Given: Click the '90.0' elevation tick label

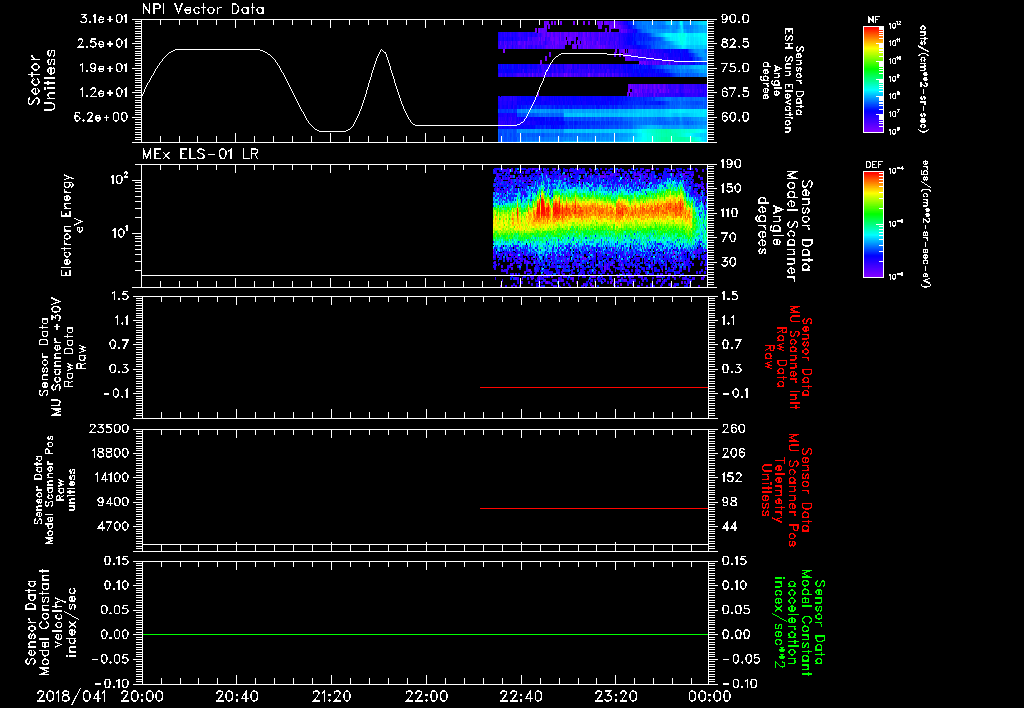Looking at the screenshot, I should (735, 19).
